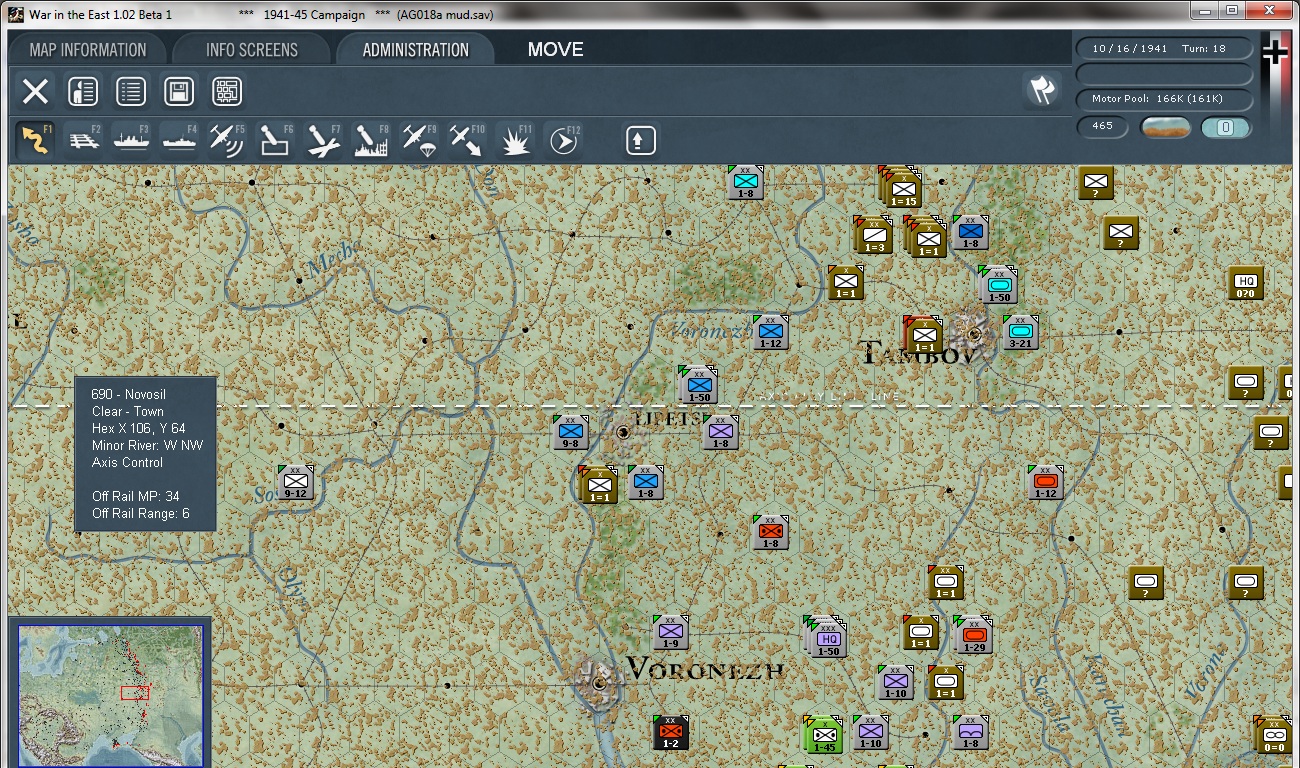Open the MAP INFORMATION tab
Image resolution: width=1300 pixels, height=768 pixels.
coord(88,50)
